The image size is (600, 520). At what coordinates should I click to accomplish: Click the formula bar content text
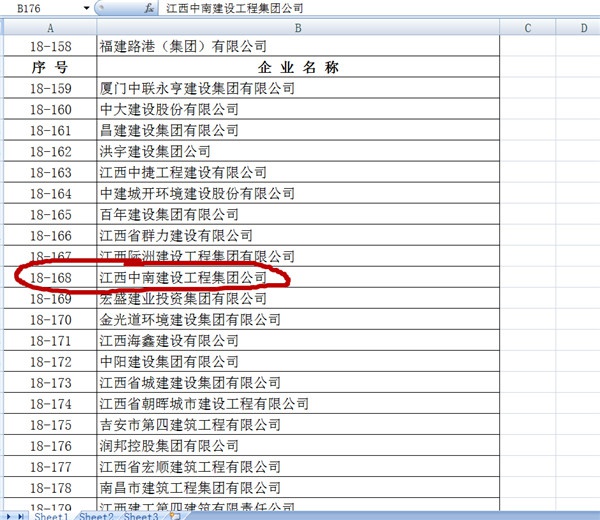235,8
